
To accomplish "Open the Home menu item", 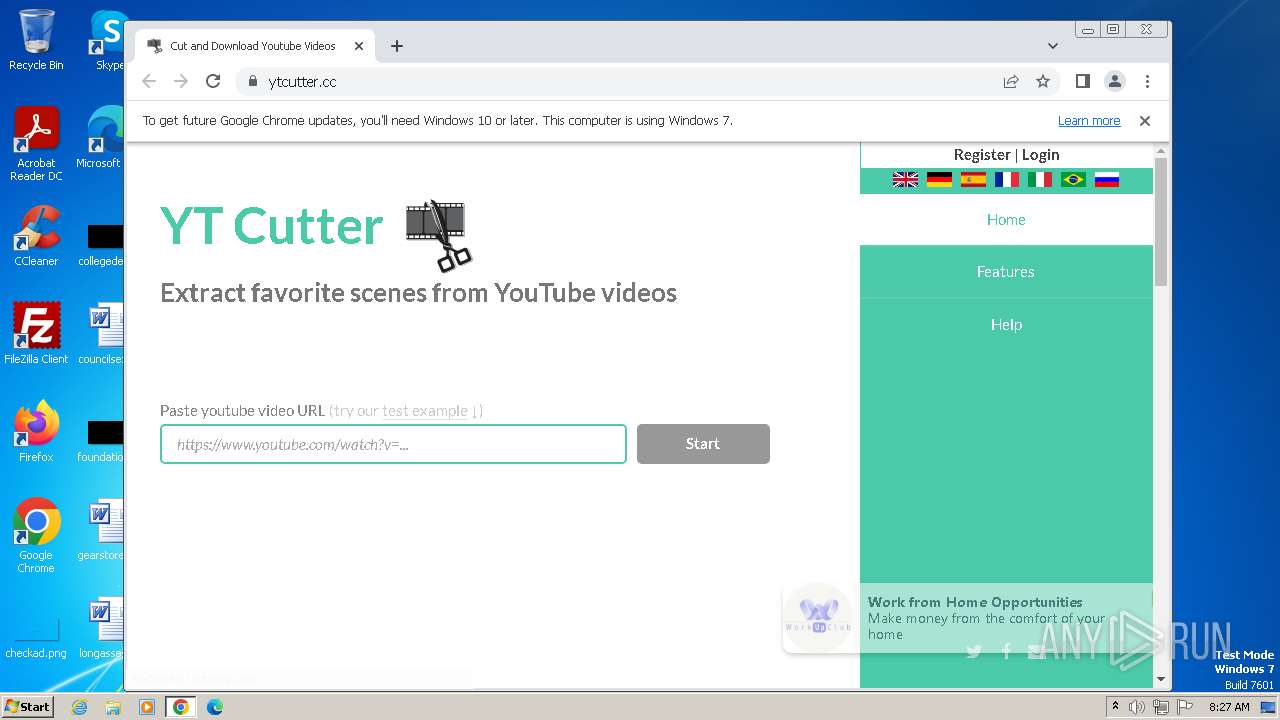I will coord(1006,220).
